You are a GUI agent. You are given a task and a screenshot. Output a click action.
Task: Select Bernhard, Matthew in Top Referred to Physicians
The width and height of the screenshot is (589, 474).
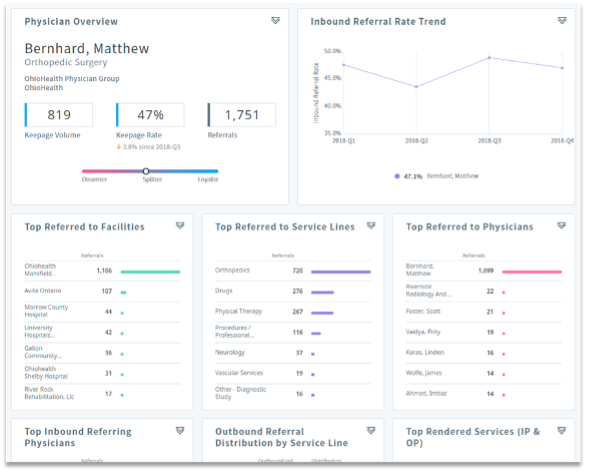(484, 271)
